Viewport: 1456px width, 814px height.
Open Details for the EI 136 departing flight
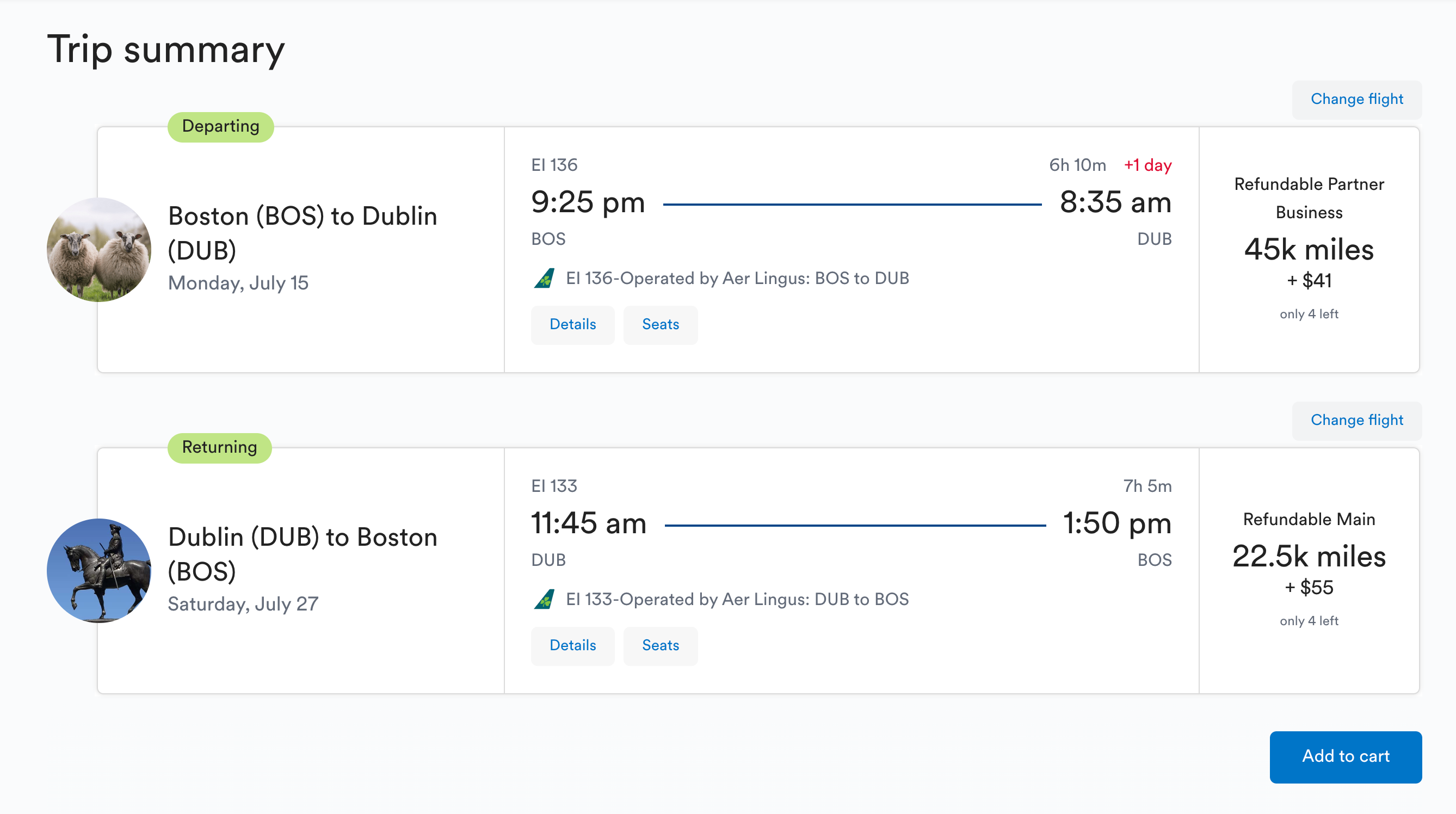(x=572, y=324)
